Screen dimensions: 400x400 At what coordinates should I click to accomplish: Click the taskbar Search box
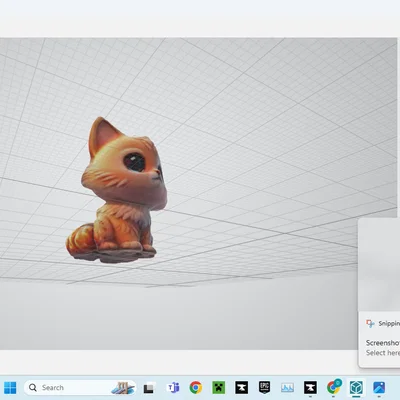coord(80,388)
